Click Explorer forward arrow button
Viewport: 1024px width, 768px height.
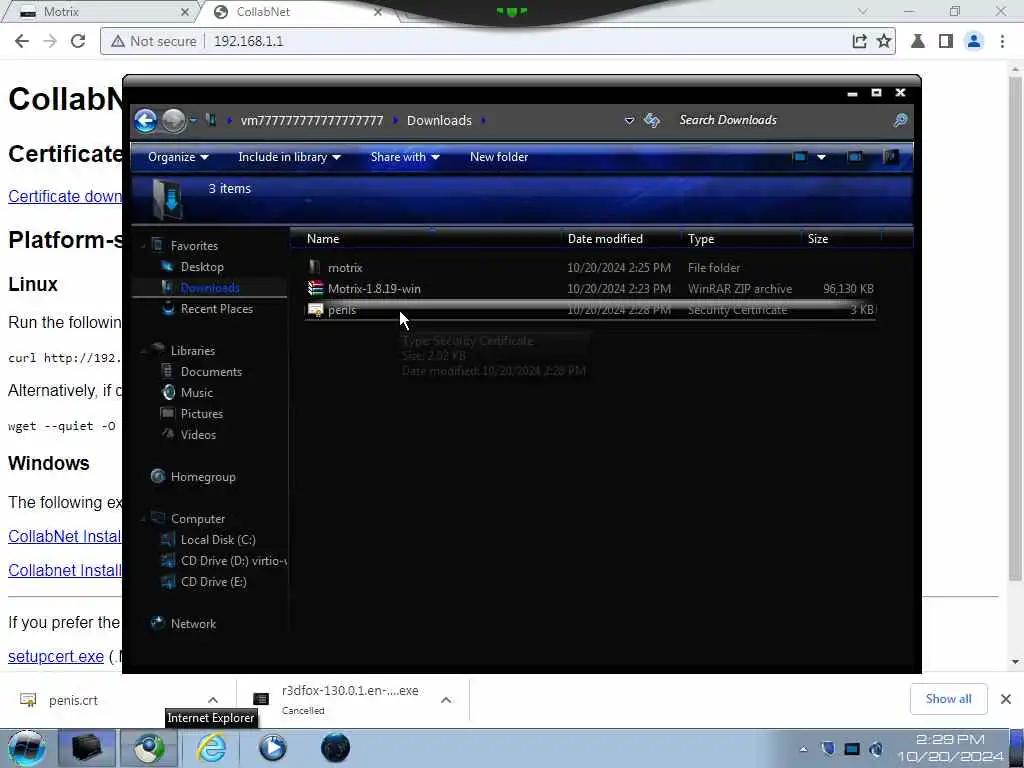[173, 121]
